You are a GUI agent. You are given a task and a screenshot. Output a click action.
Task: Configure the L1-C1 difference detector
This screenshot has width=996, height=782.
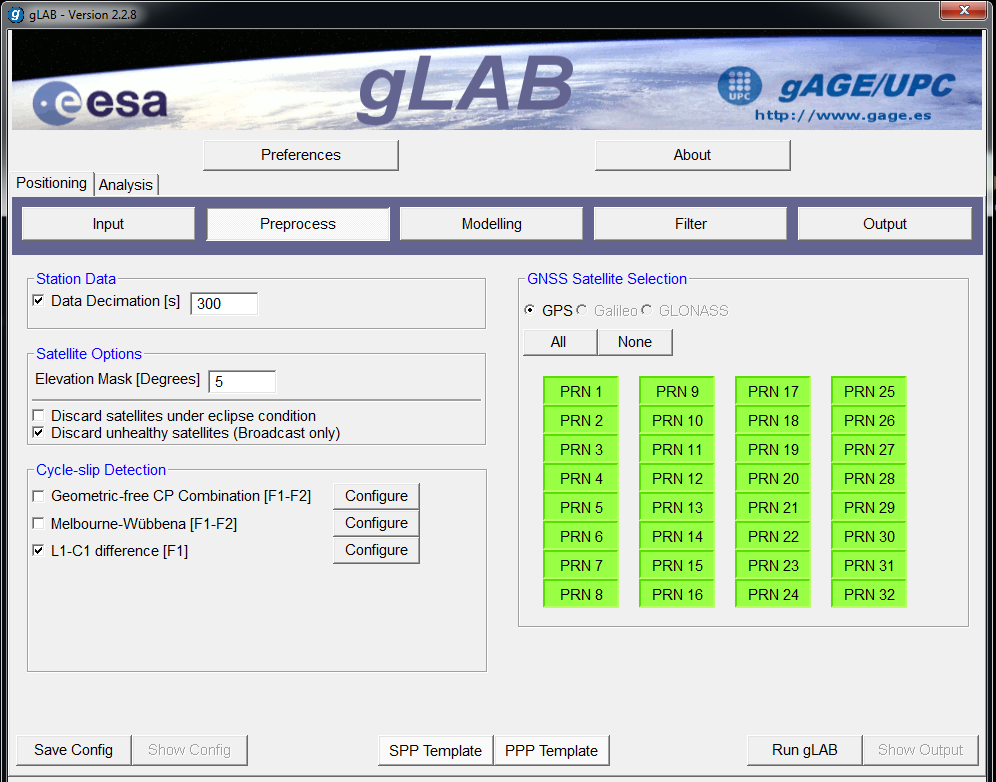(x=376, y=550)
